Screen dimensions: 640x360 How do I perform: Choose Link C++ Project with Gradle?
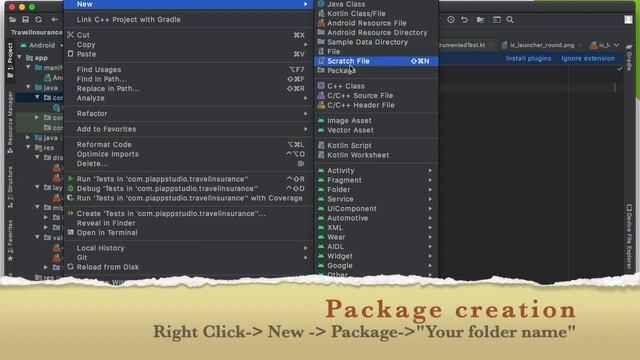188,20
